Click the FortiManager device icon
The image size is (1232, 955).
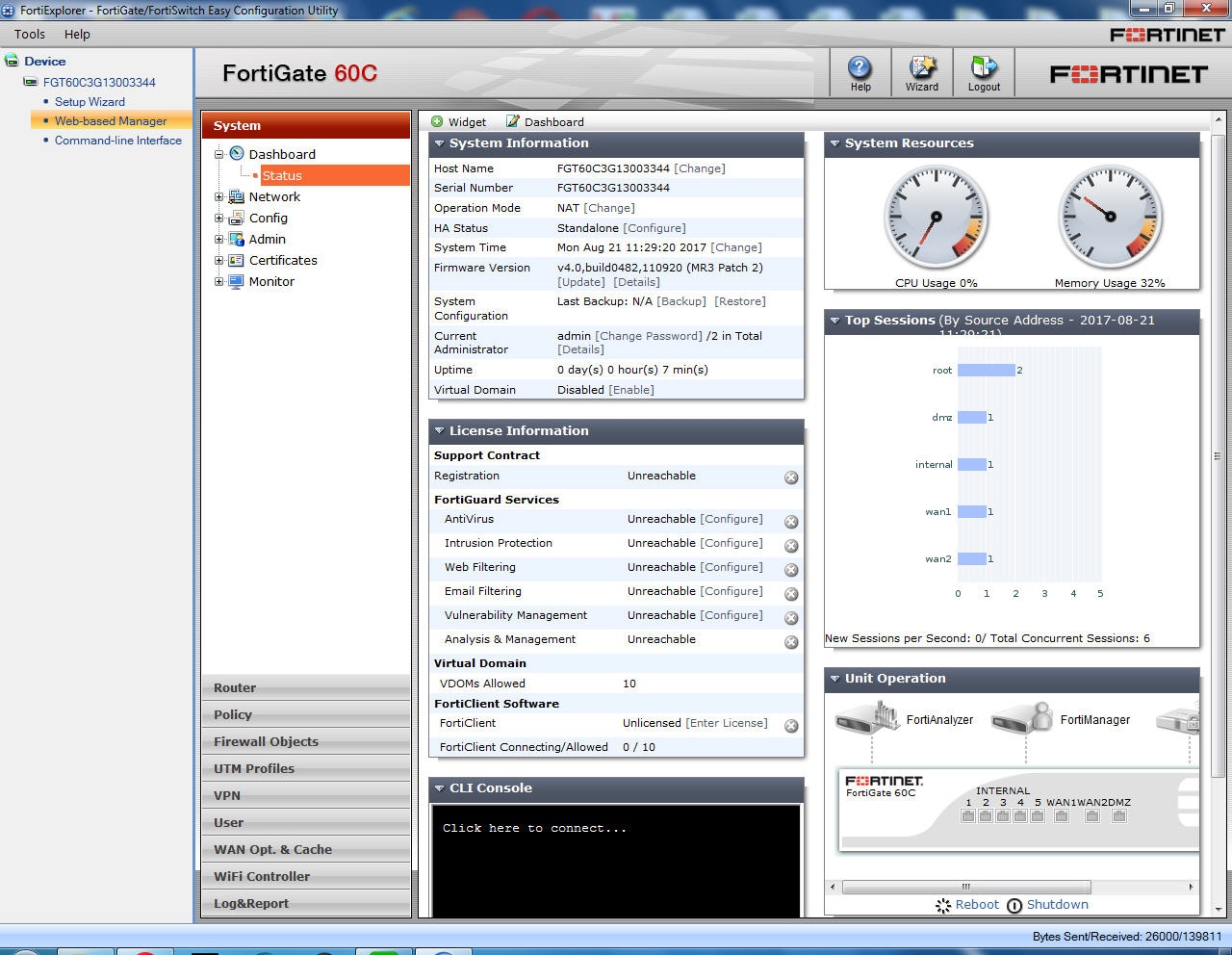1022,717
